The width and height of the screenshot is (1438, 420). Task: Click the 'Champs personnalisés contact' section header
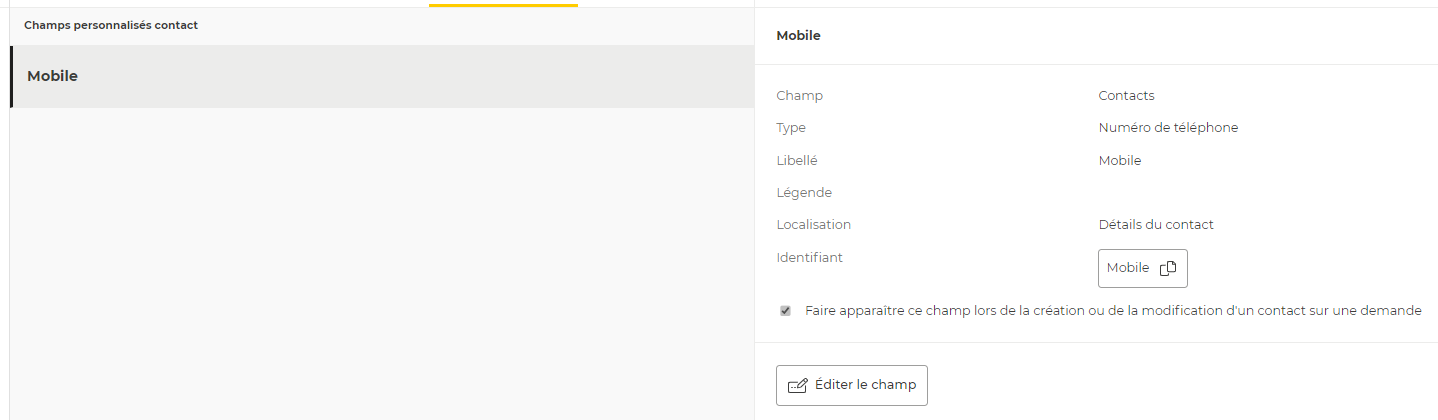pos(111,25)
